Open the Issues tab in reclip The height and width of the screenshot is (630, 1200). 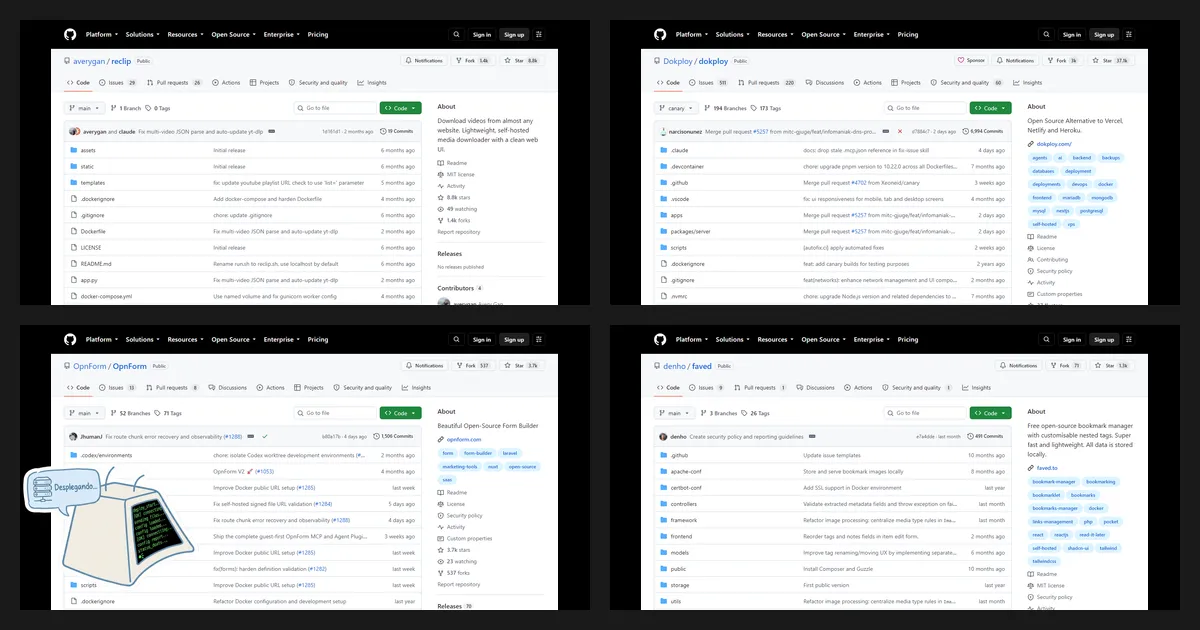(x=117, y=83)
